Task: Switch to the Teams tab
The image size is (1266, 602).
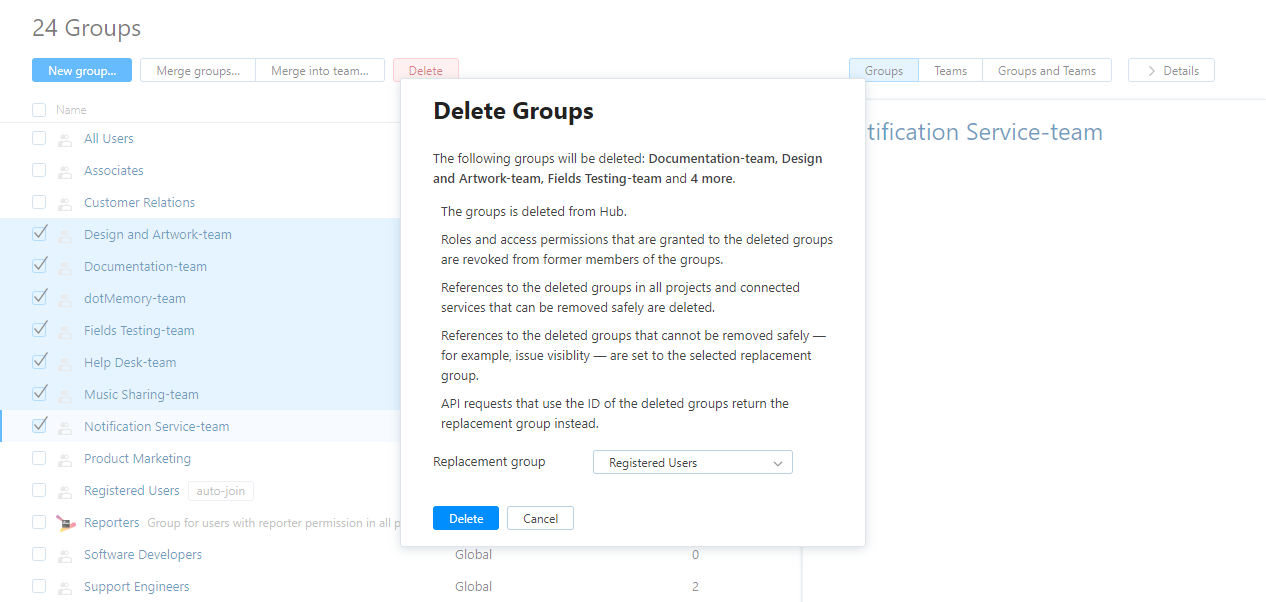Action: (950, 71)
